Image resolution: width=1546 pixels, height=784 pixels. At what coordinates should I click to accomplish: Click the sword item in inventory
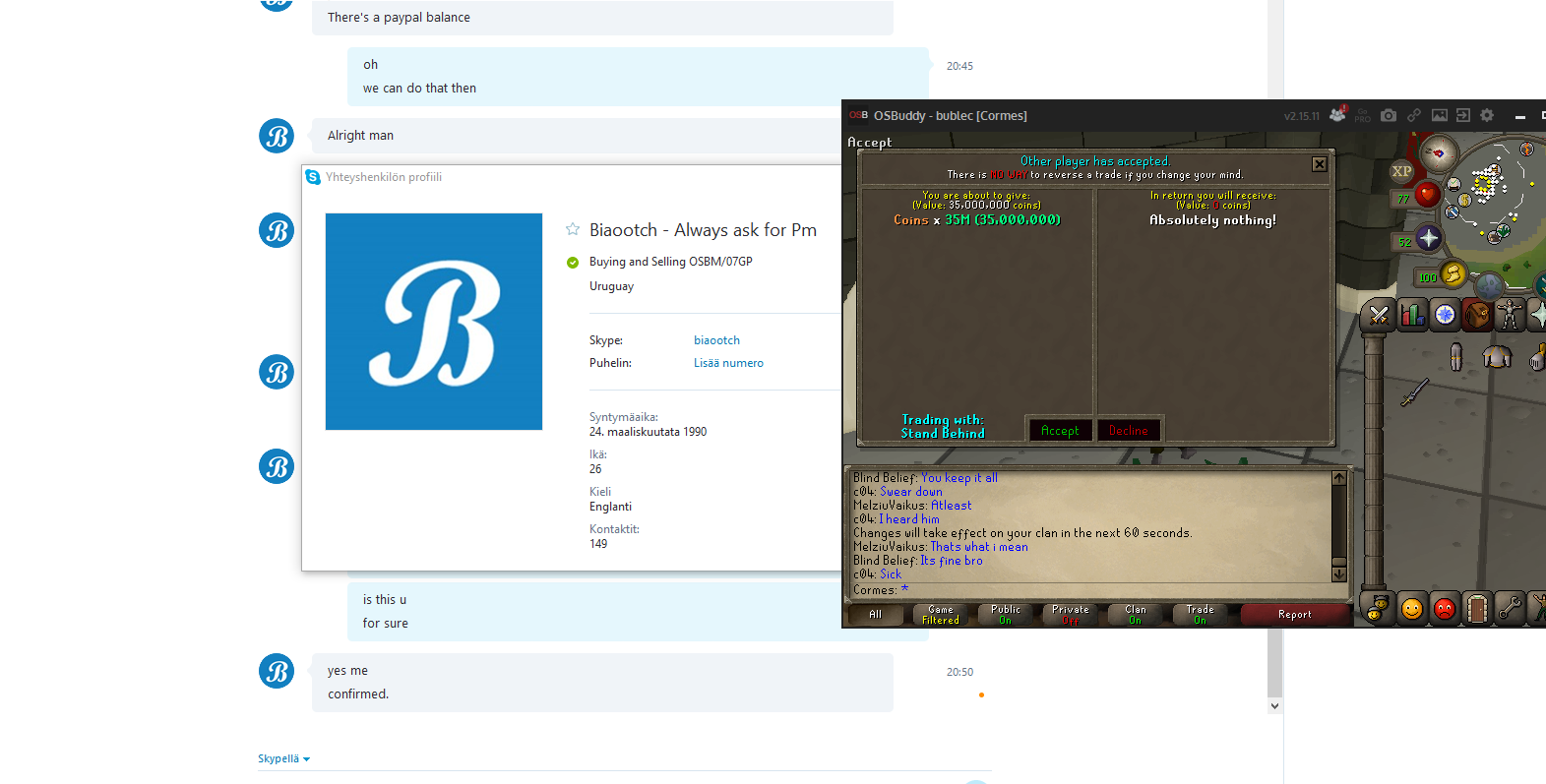click(x=1414, y=392)
